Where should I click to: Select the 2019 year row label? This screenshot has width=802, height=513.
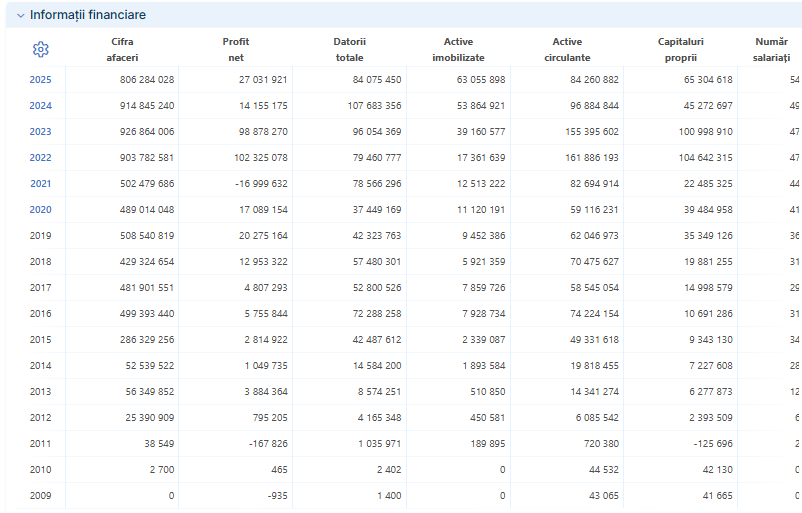40,236
